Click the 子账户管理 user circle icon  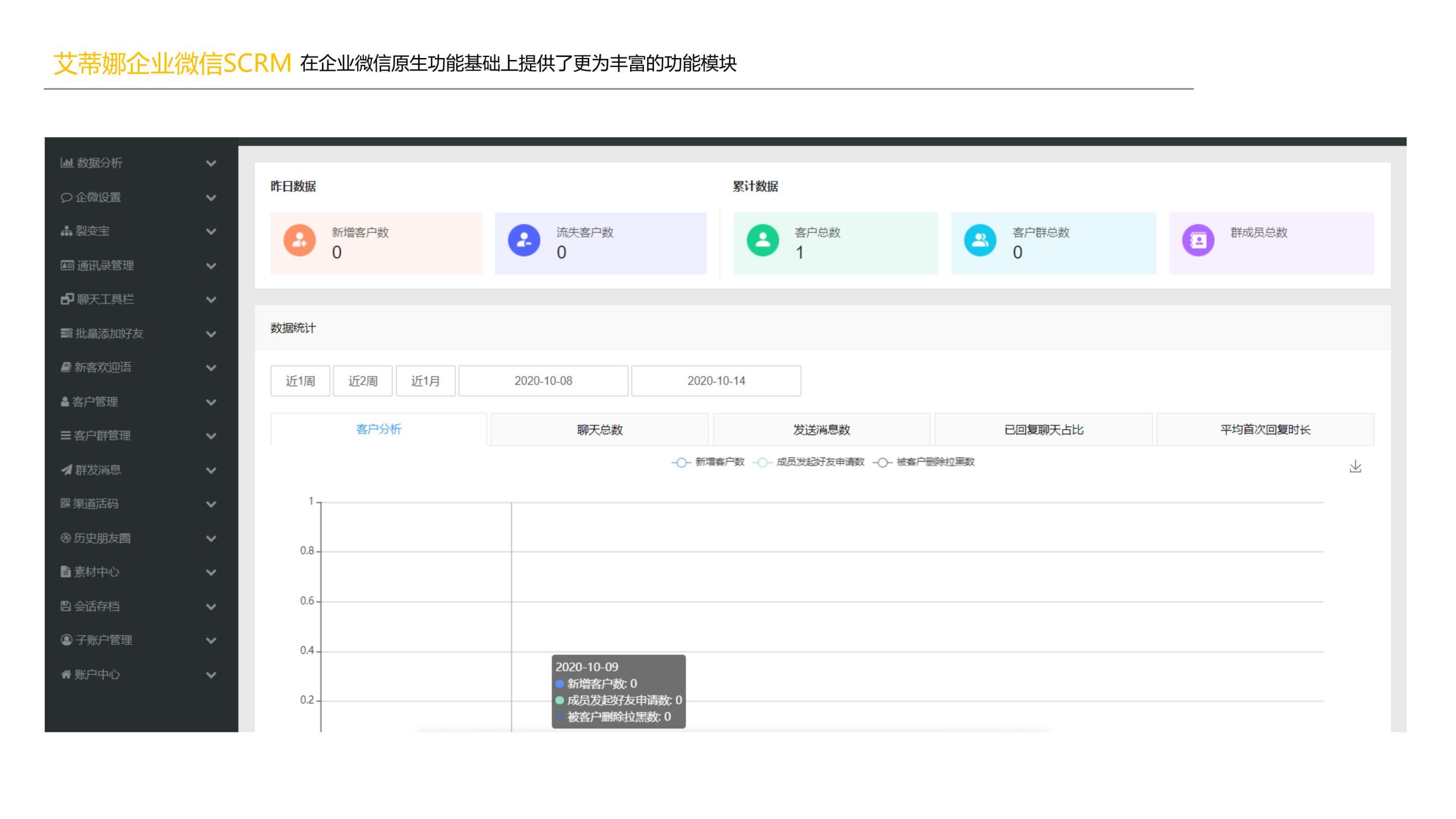(x=66, y=640)
